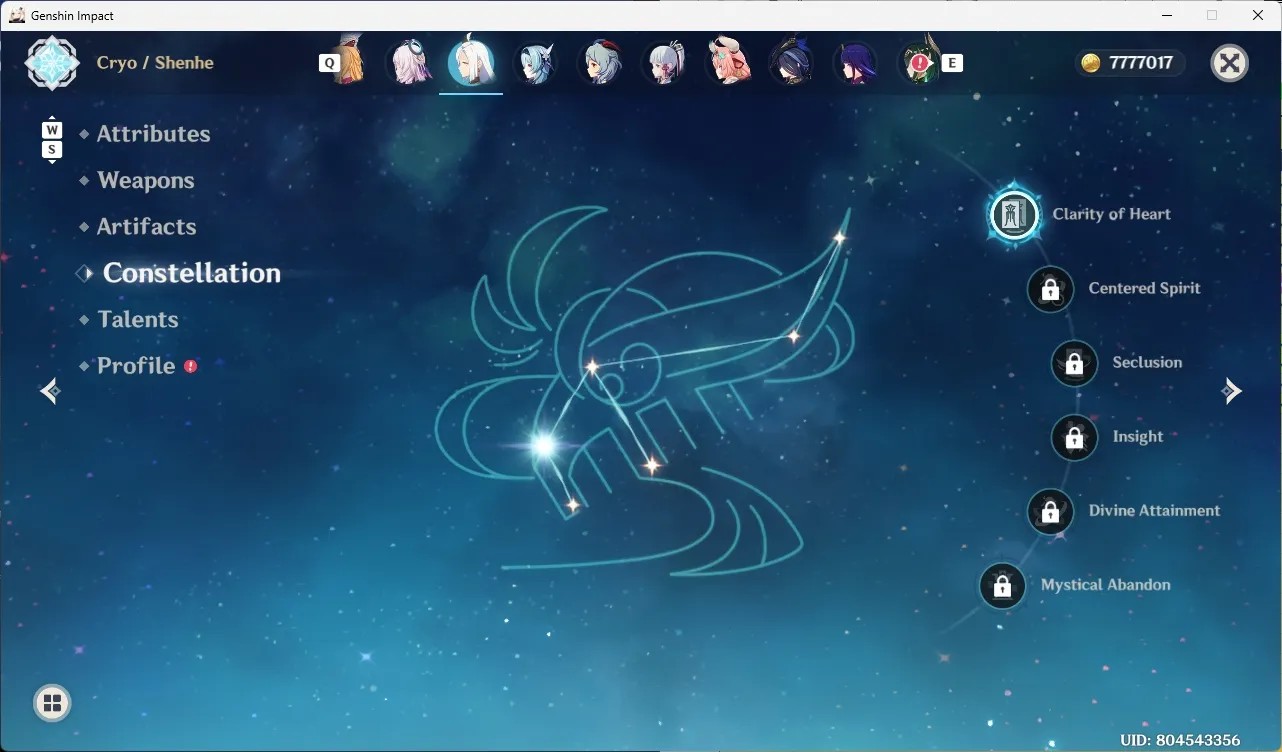The image size is (1282, 752).
Task: Click the Cryo snowflake element icon
Action: coord(52,63)
